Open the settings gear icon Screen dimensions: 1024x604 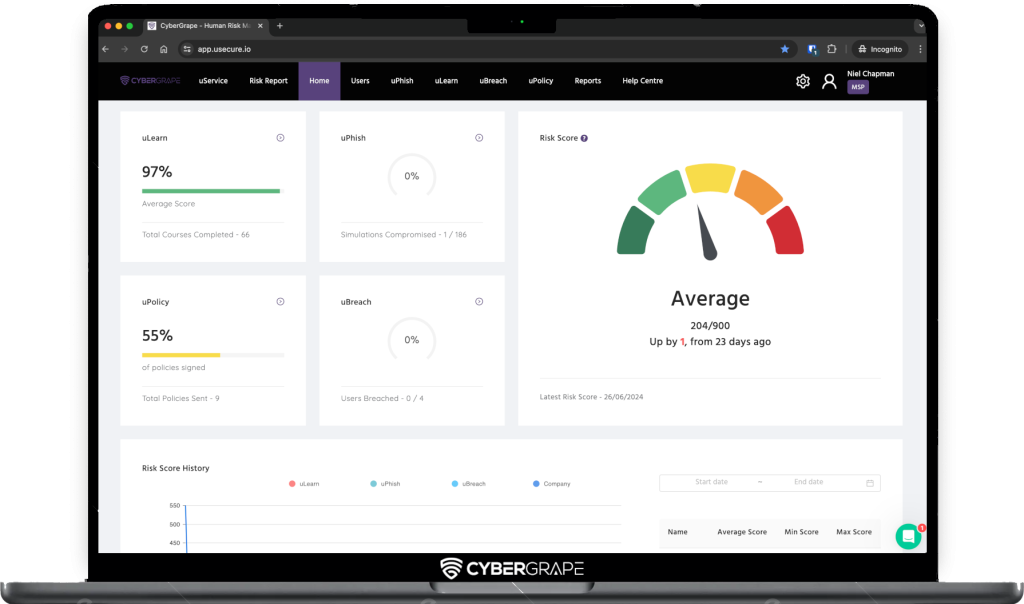(x=802, y=82)
